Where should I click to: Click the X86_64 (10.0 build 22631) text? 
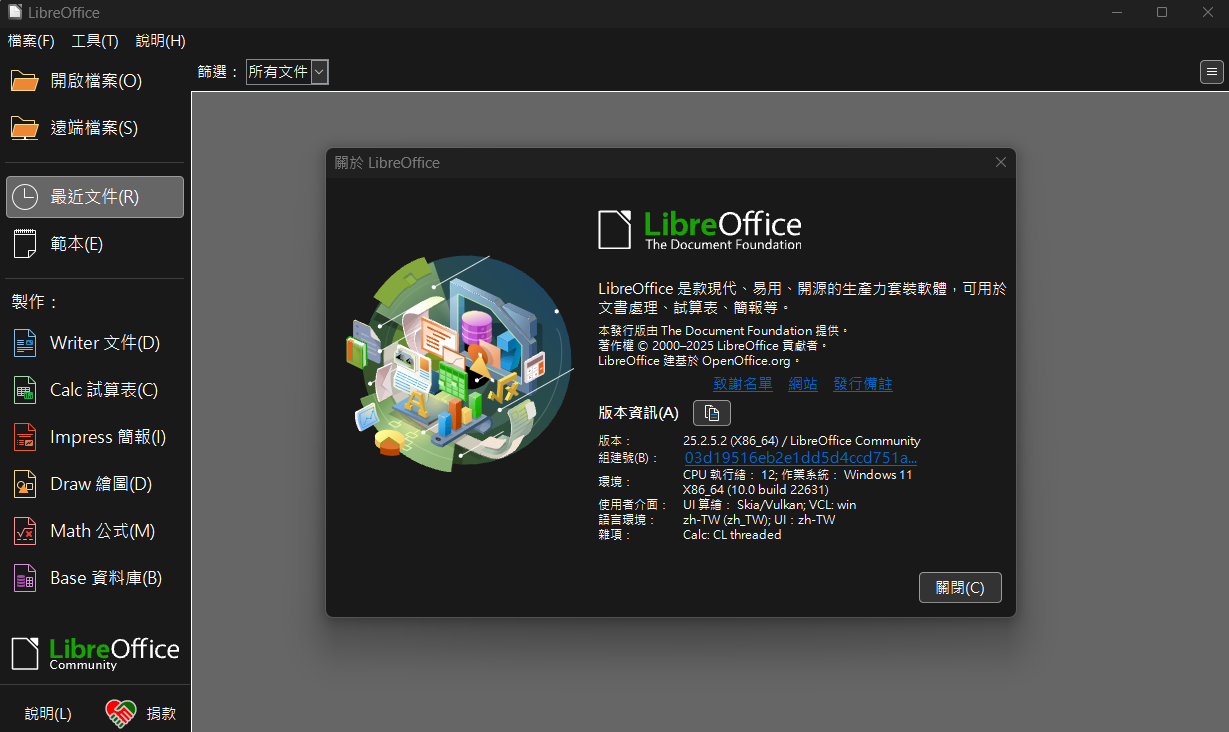coord(756,490)
